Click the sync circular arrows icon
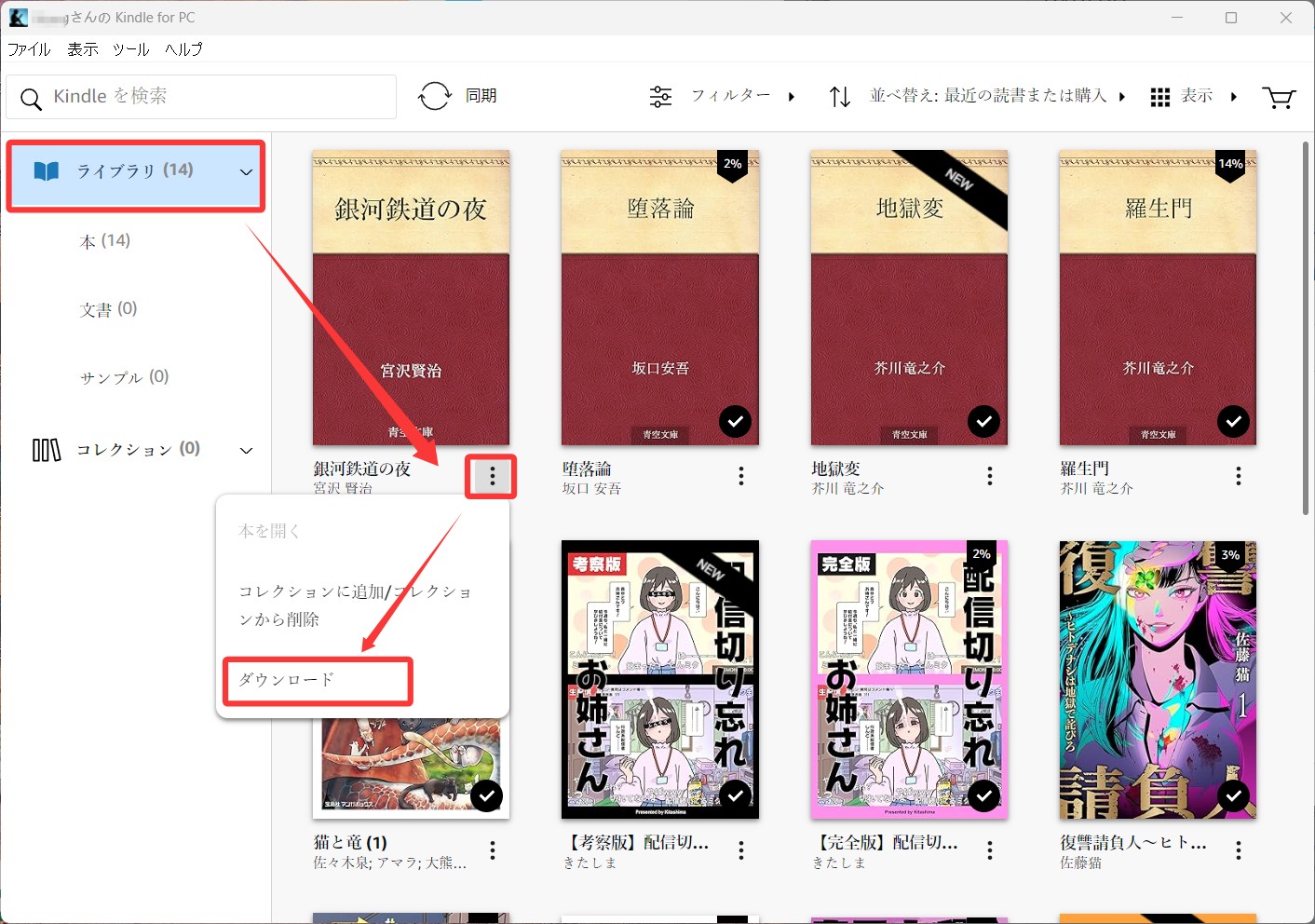 coord(435,96)
